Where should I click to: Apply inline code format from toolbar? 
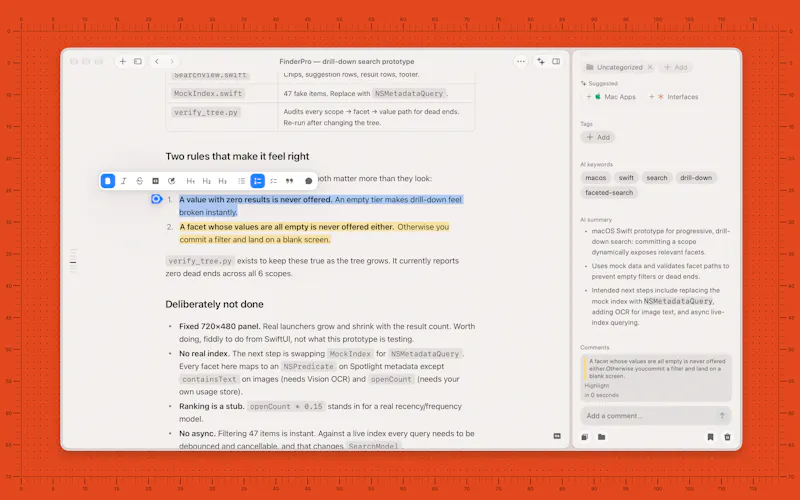[x=156, y=181]
